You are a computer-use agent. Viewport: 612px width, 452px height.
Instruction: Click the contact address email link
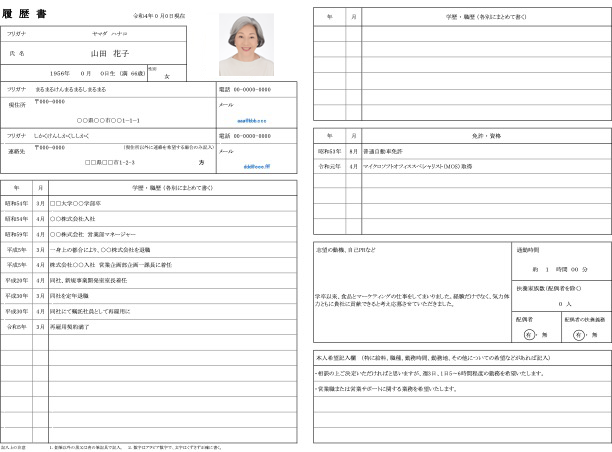(x=253, y=166)
